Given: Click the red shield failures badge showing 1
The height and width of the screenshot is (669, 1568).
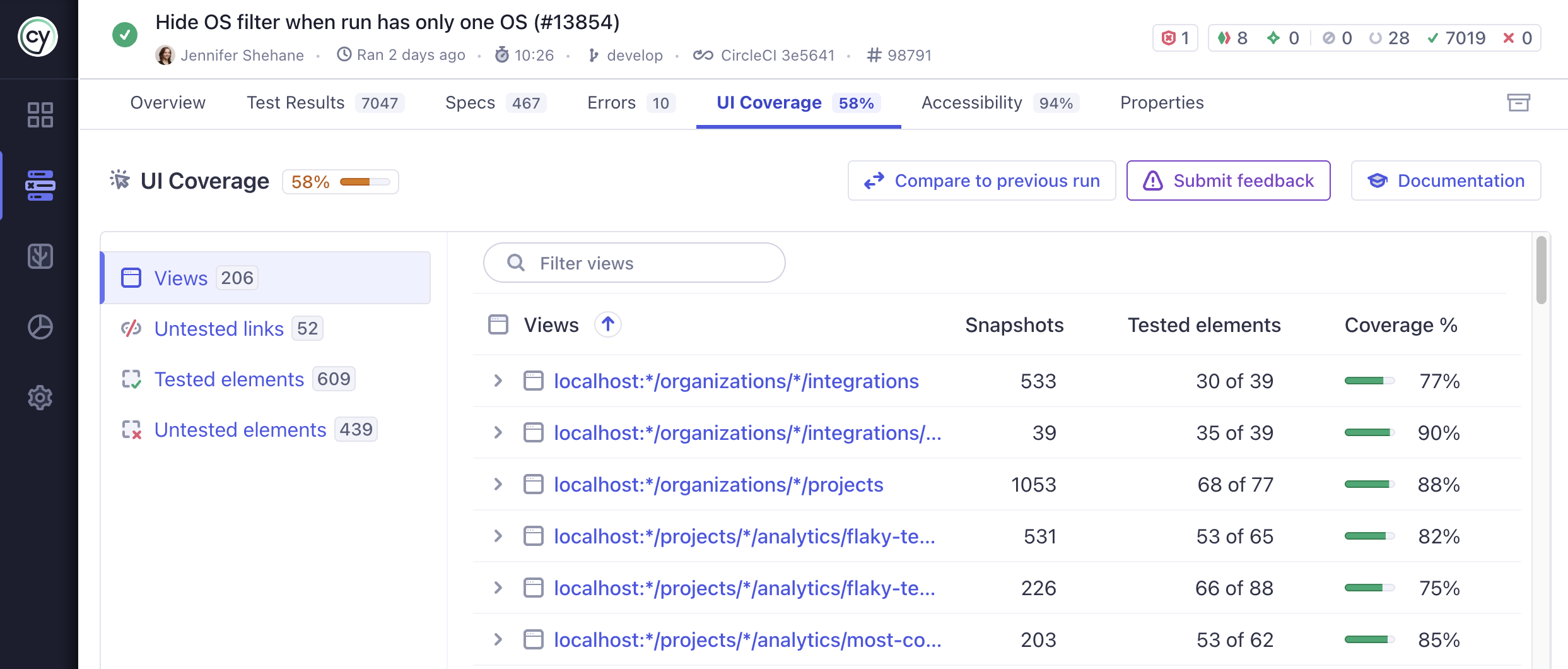Looking at the screenshot, I should pos(1175,38).
